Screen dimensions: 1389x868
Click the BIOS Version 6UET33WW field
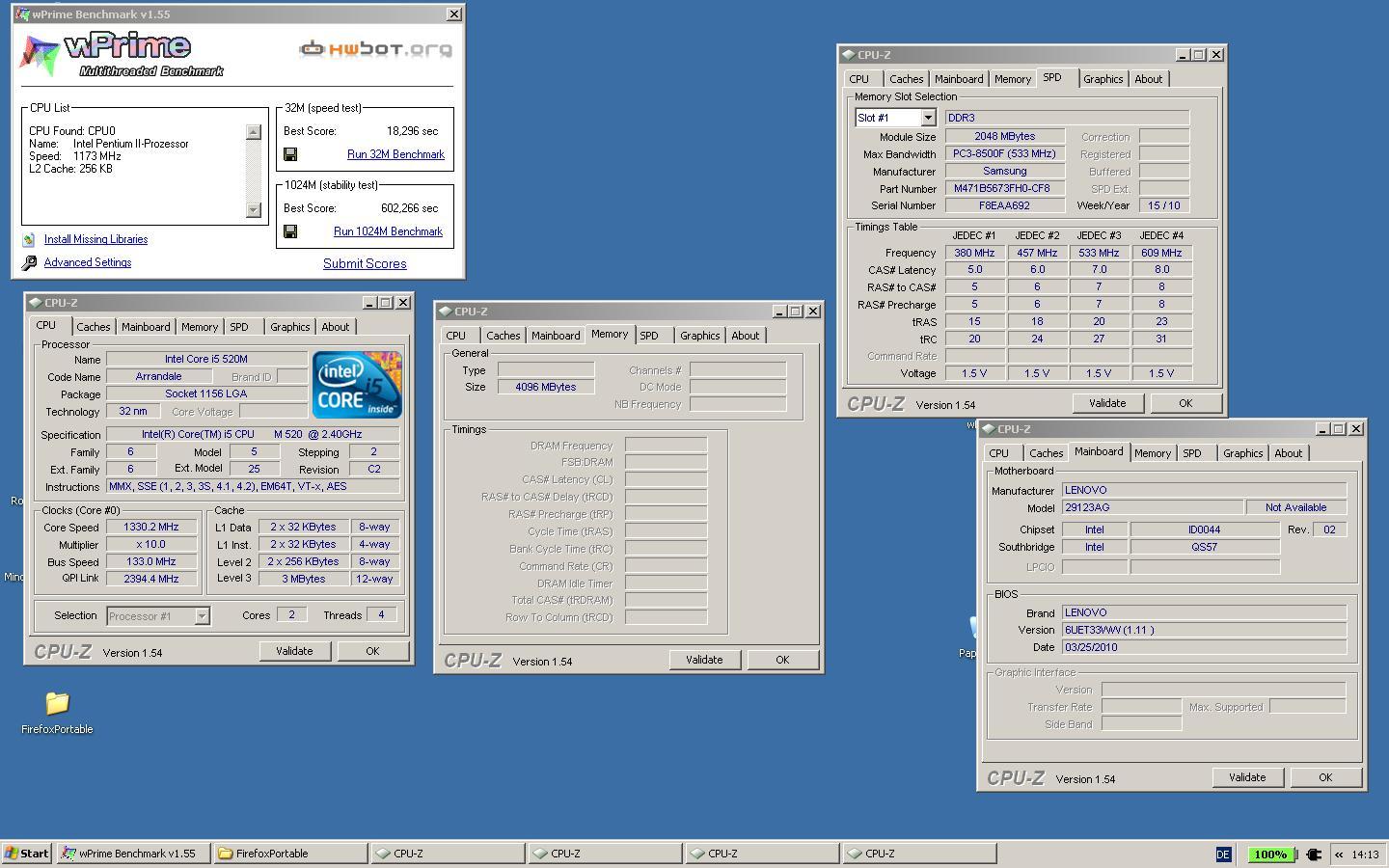point(1204,630)
